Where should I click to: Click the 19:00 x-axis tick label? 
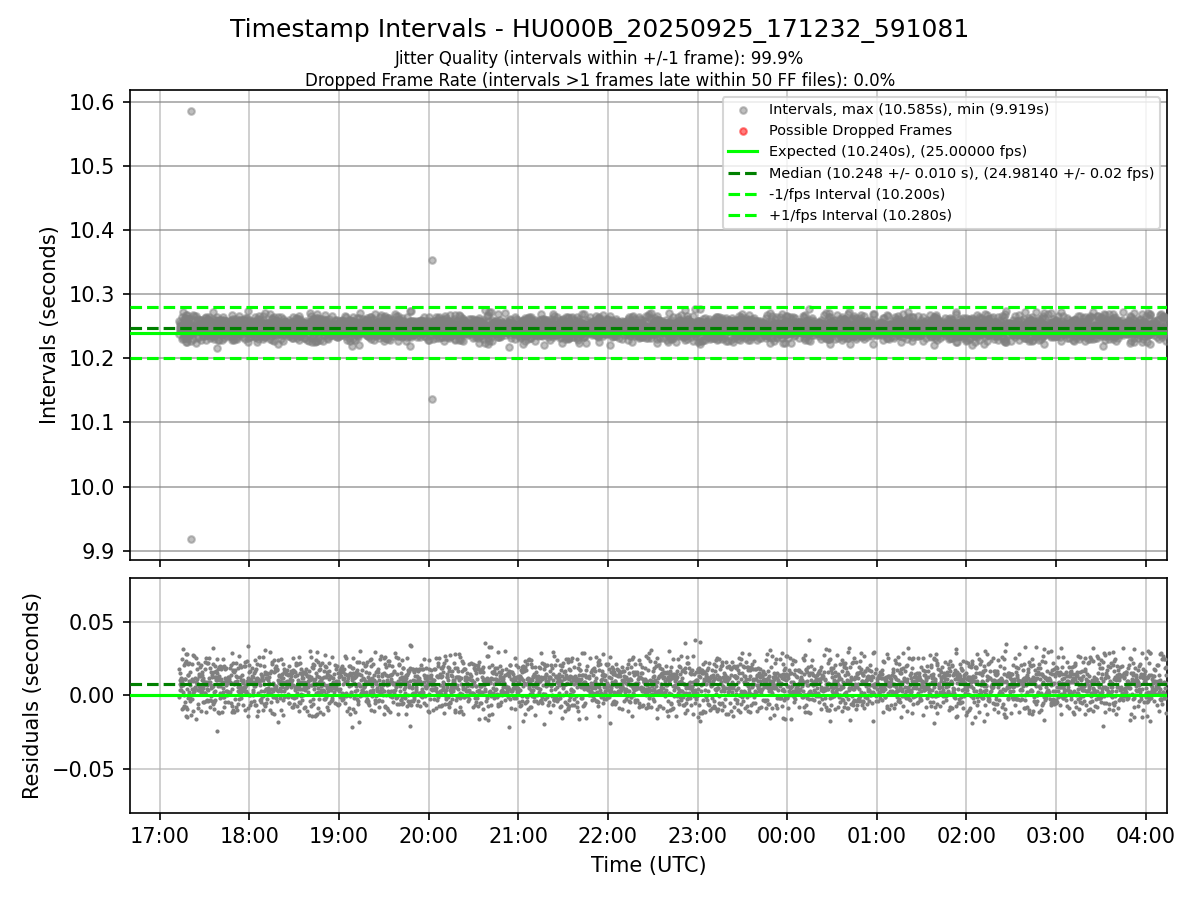coord(339,835)
